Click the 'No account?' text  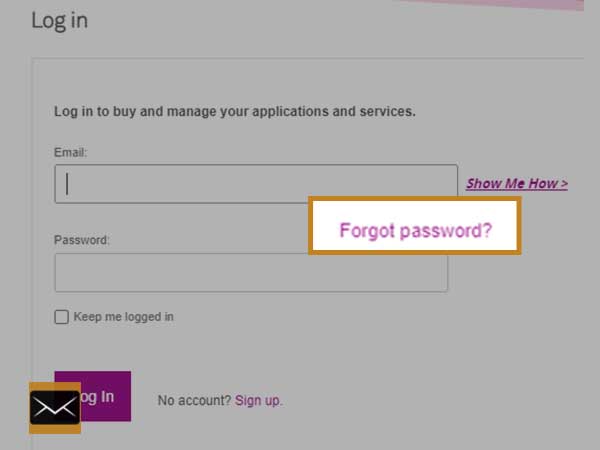click(x=194, y=401)
